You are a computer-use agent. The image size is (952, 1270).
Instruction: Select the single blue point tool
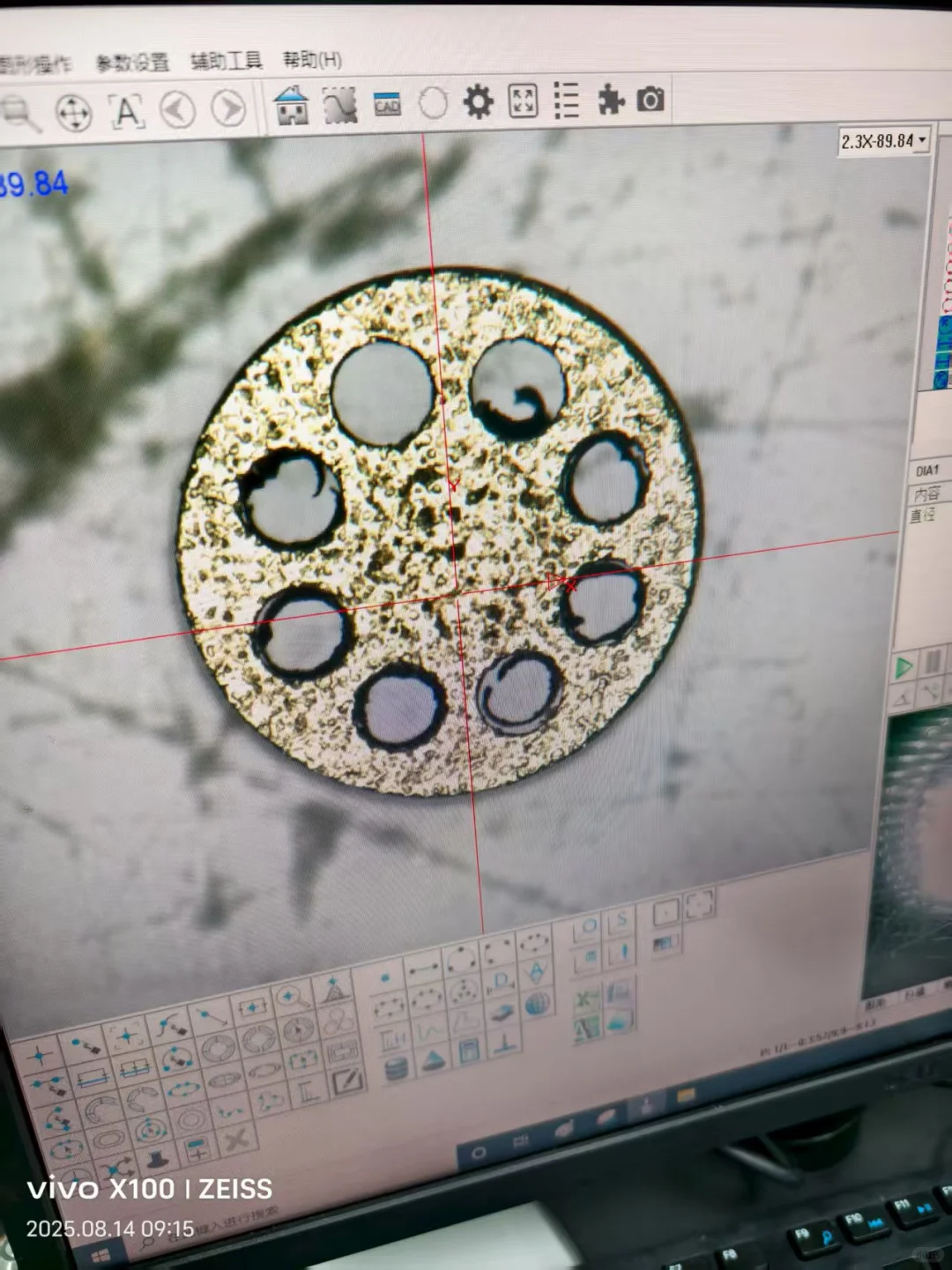[385, 977]
